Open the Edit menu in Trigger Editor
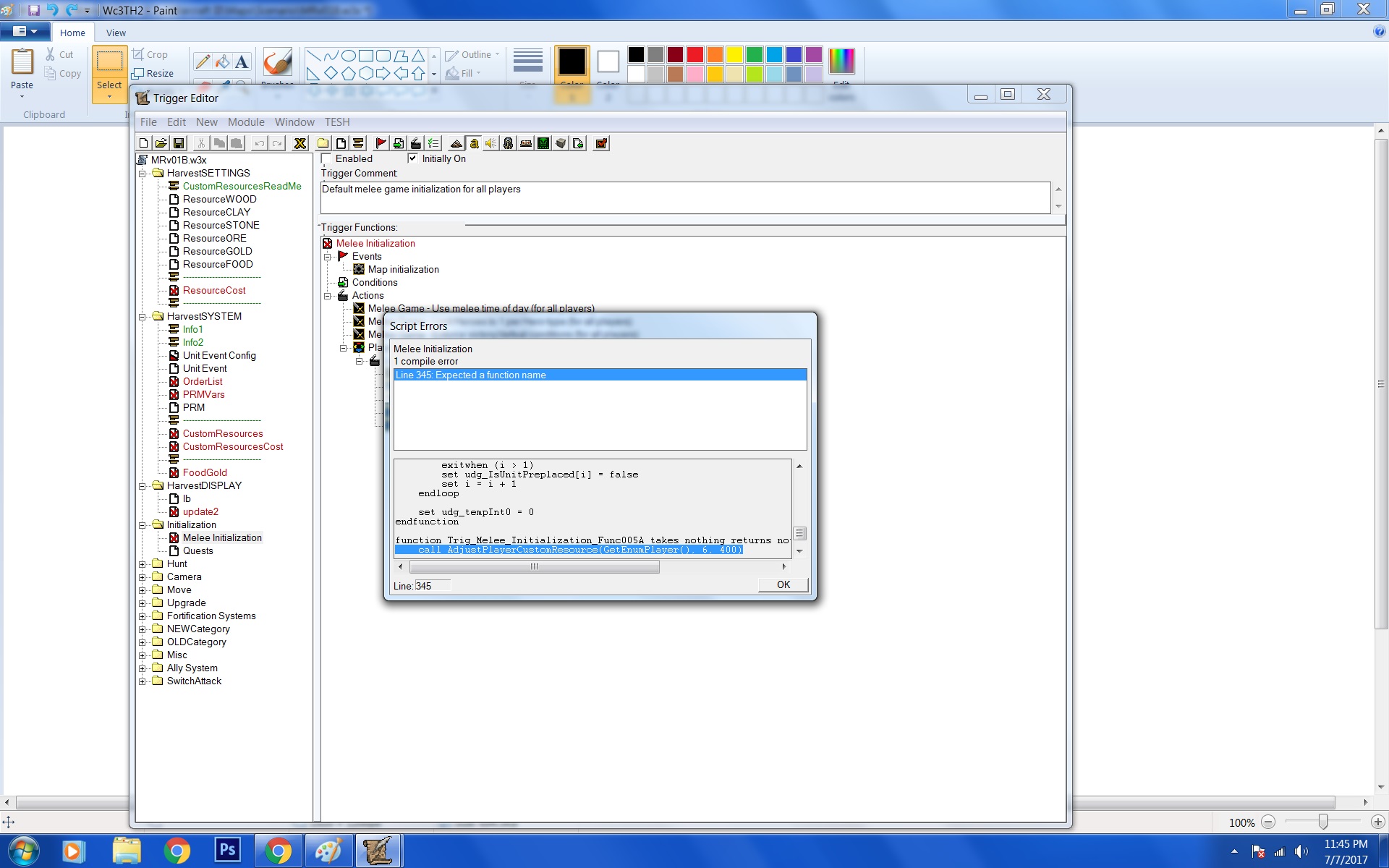 177,122
